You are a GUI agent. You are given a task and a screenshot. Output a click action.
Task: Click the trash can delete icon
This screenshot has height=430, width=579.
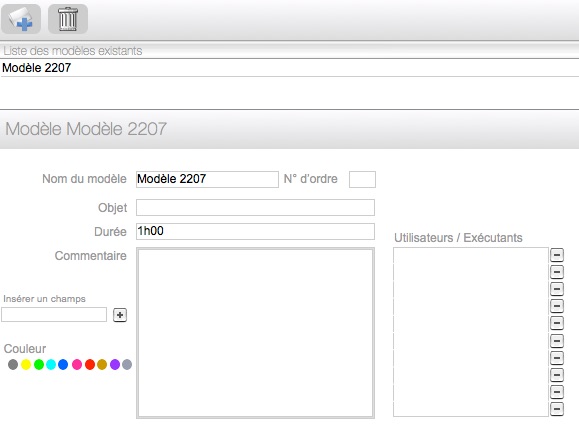pos(68,19)
